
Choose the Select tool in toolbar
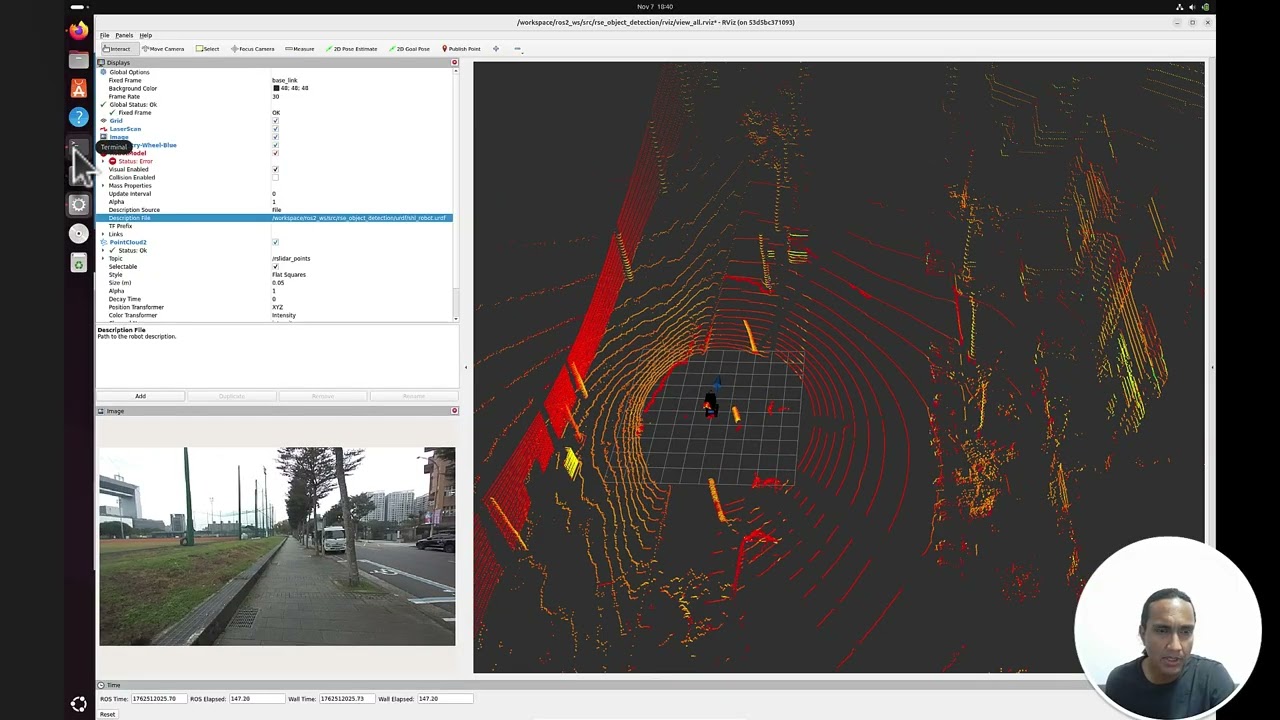[207, 48]
